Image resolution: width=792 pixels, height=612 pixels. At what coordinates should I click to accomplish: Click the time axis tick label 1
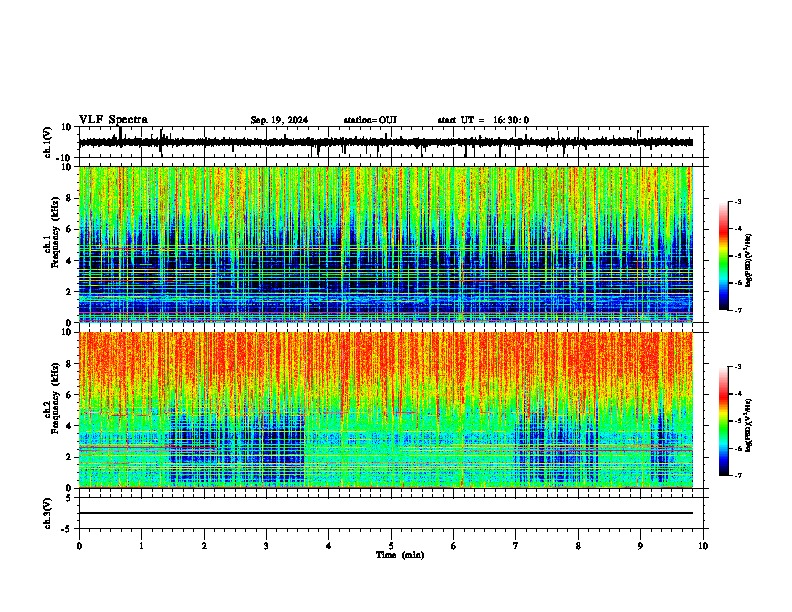tap(141, 546)
